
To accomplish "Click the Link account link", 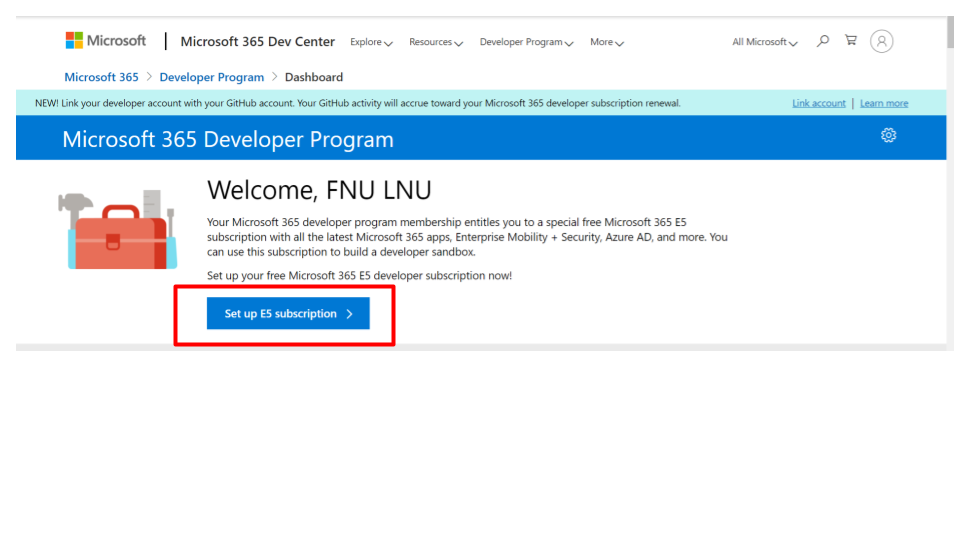I will [819, 103].
